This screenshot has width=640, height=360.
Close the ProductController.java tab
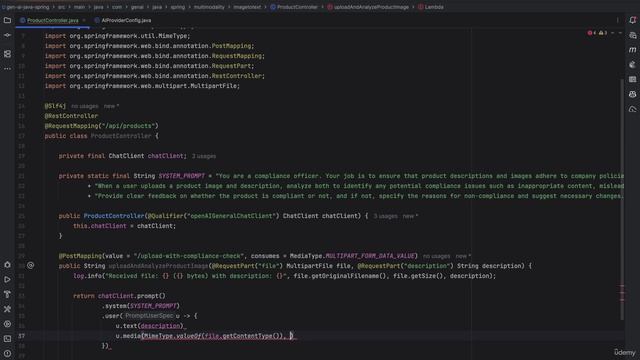(84, 20)
